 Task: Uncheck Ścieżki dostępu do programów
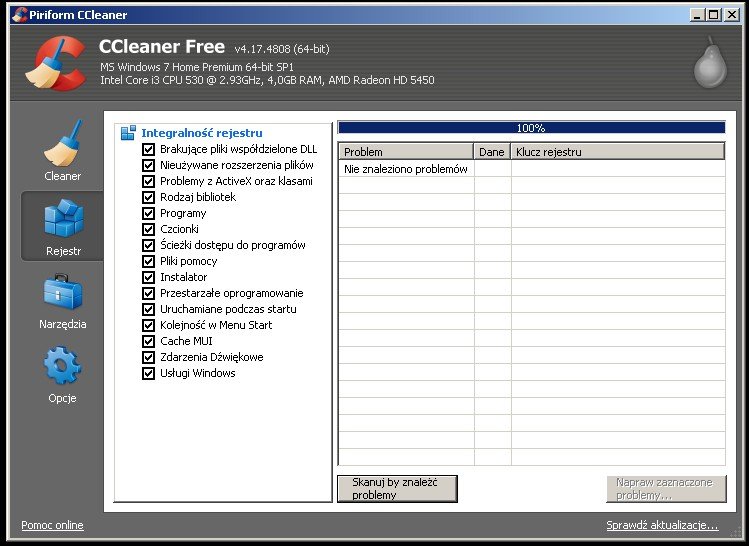[149, 245]
